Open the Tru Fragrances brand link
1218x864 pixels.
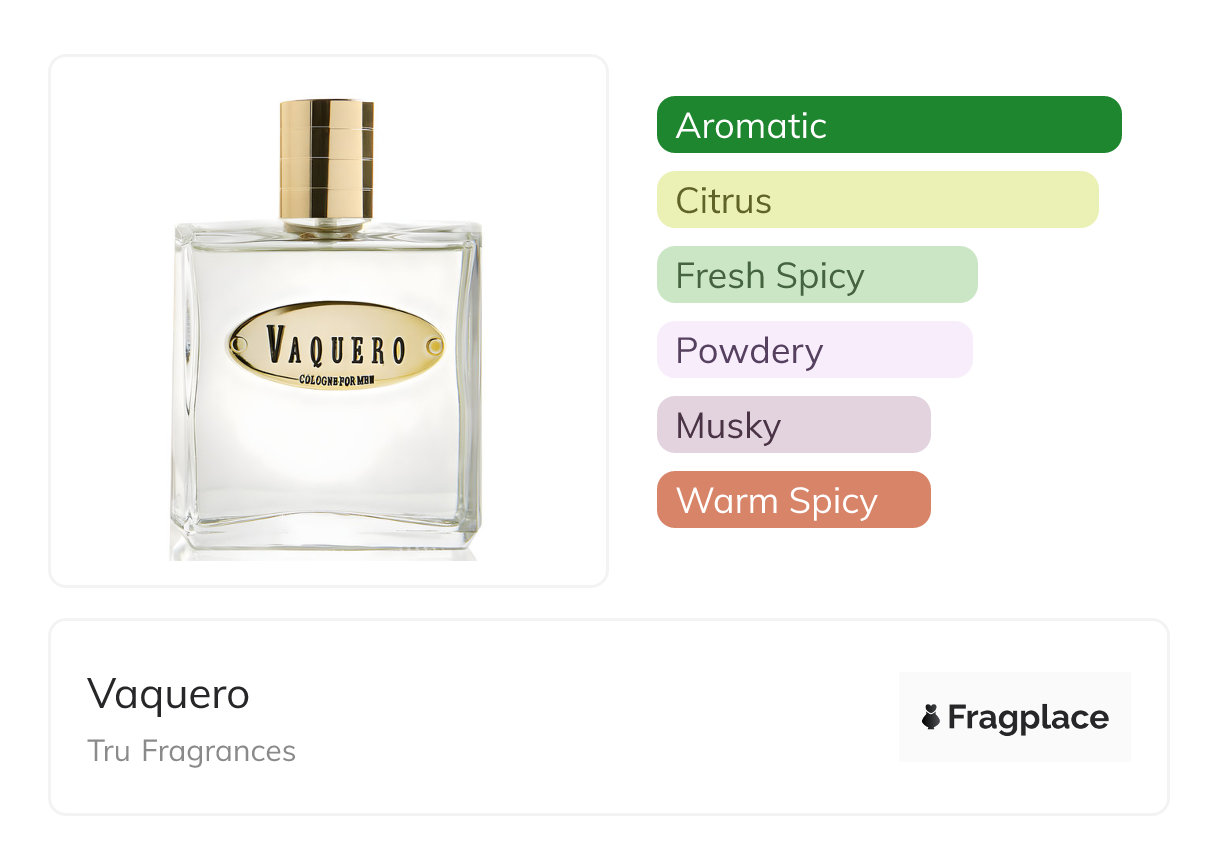(192, 751)
